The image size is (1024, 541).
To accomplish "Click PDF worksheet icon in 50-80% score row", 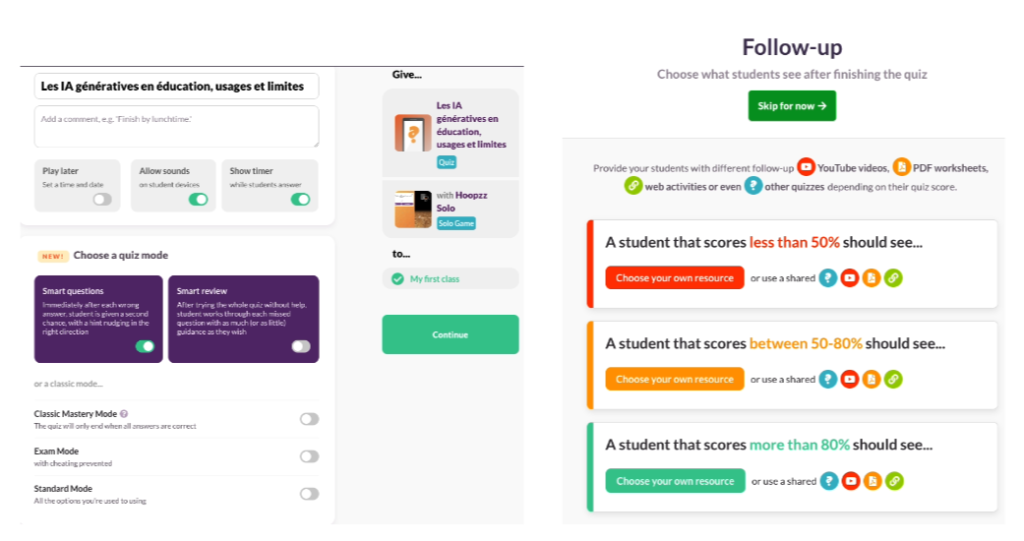I will (x=872, y=379).
